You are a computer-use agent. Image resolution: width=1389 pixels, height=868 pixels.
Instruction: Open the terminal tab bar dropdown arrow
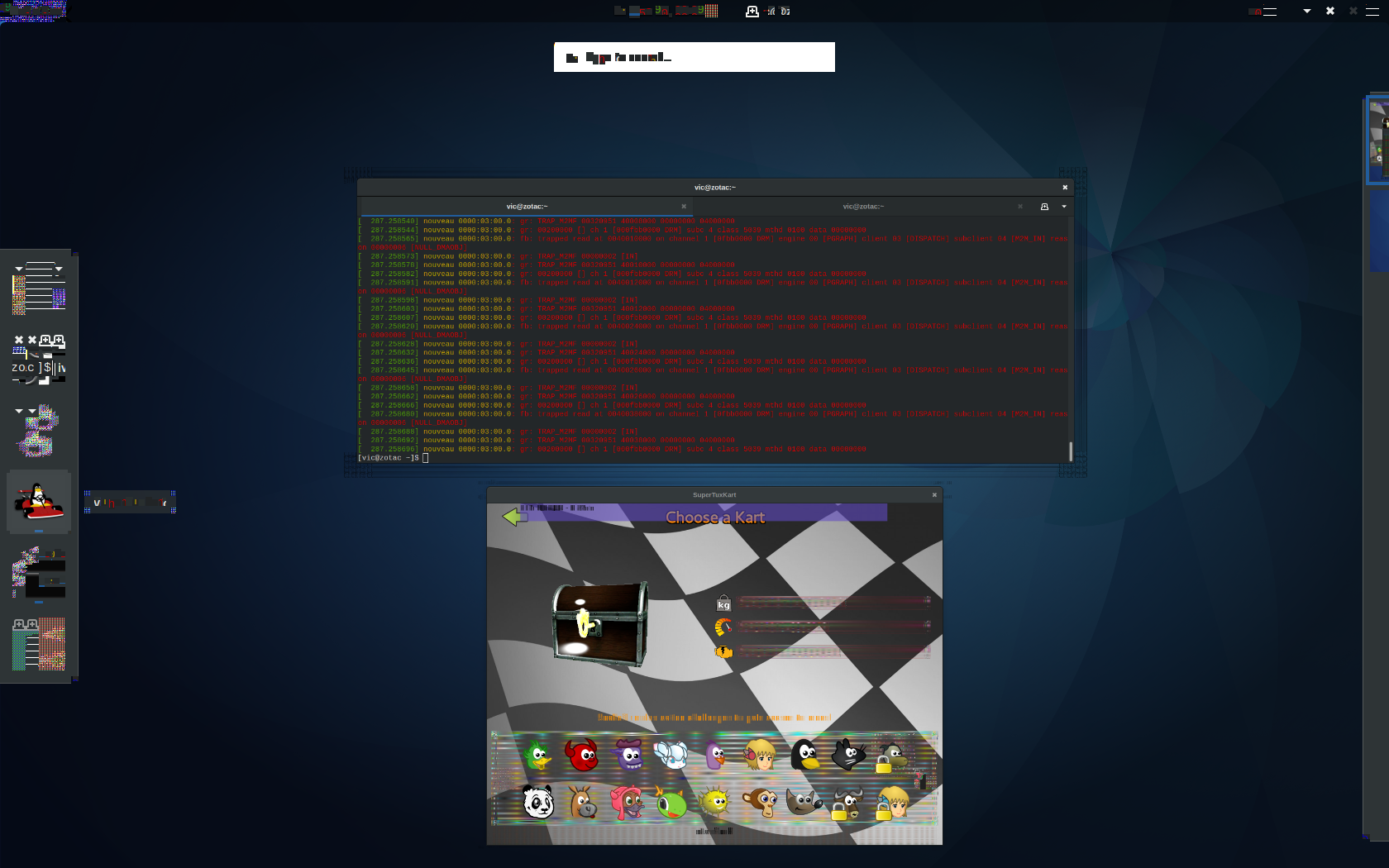[x=1064, y=207]
